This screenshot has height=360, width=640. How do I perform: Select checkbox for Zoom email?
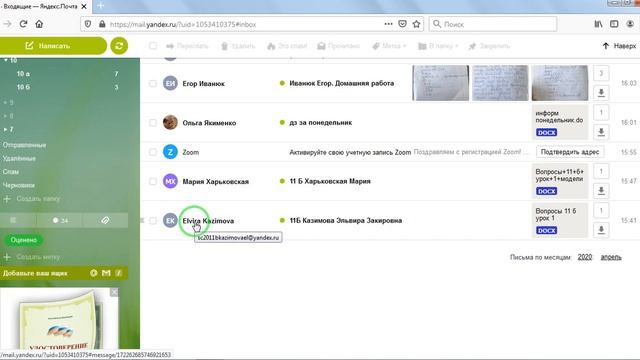(x=153, y=152)
